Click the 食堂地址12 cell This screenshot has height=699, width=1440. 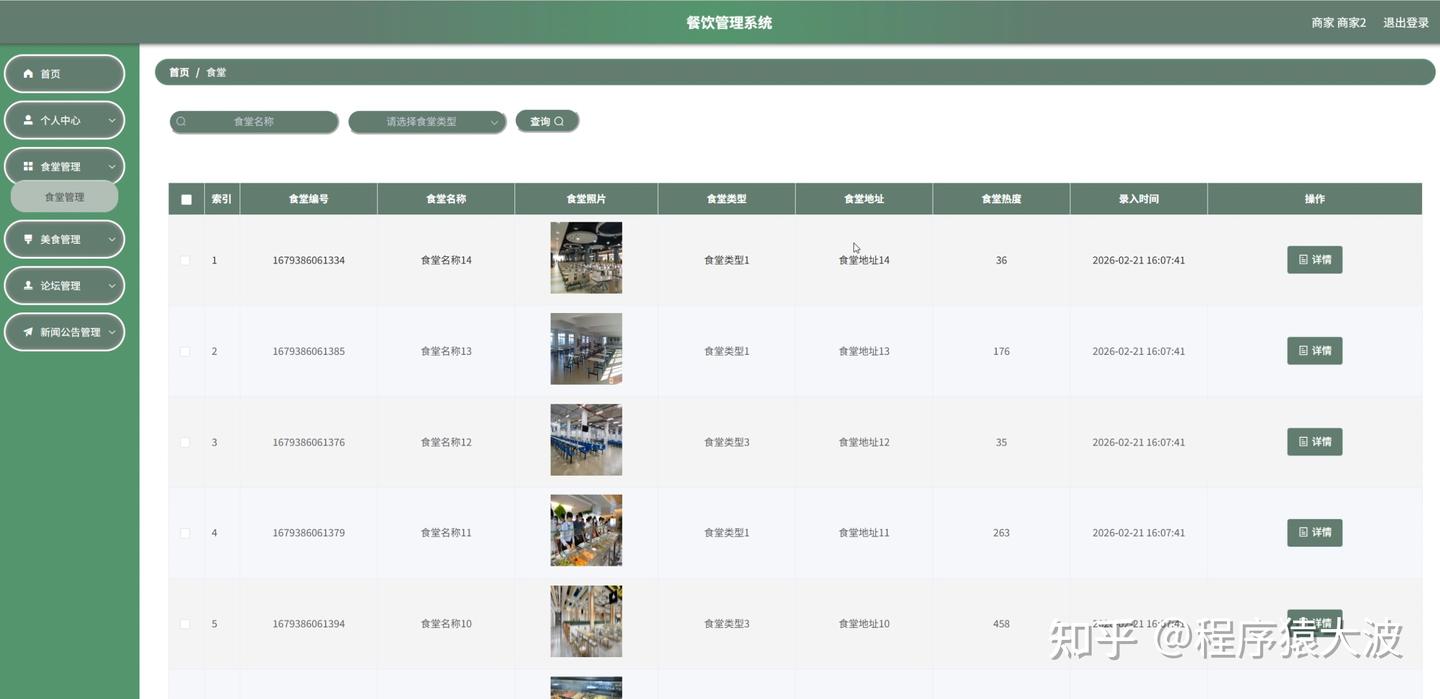(x=864, y=442)
